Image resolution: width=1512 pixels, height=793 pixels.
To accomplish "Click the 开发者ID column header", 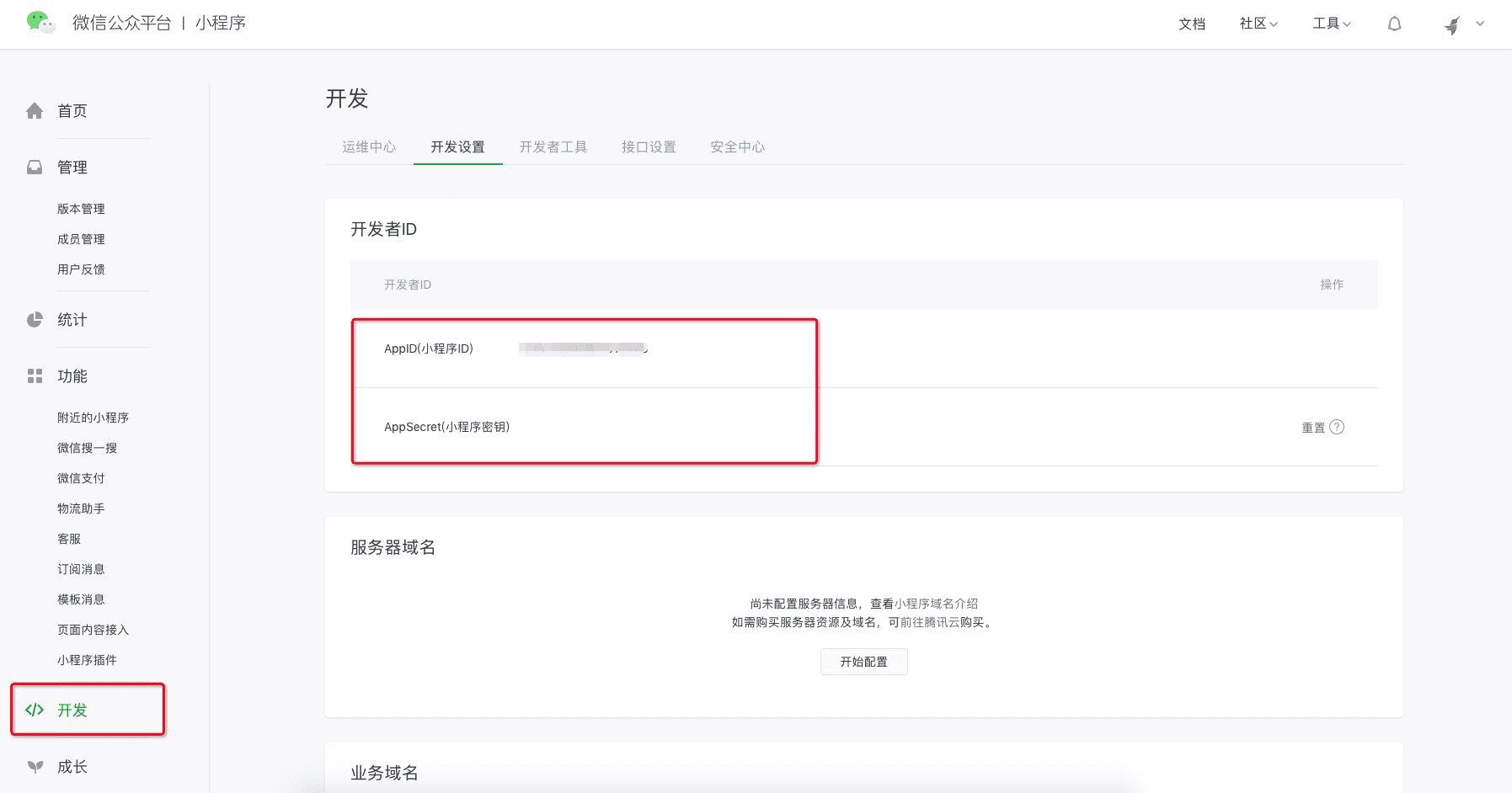I will coord(408,285).
